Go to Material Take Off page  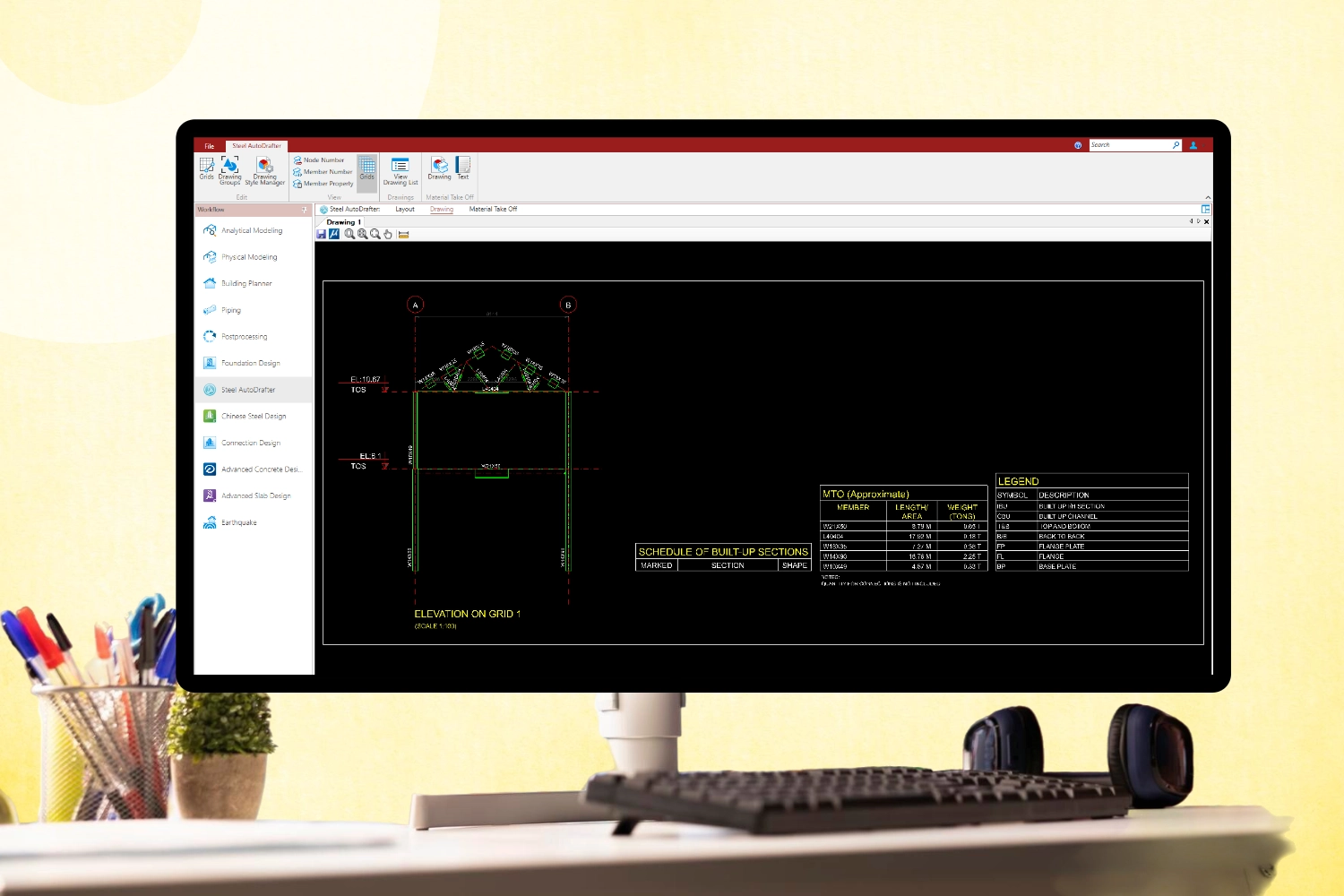pyautogui.click(x=493, y=210)
